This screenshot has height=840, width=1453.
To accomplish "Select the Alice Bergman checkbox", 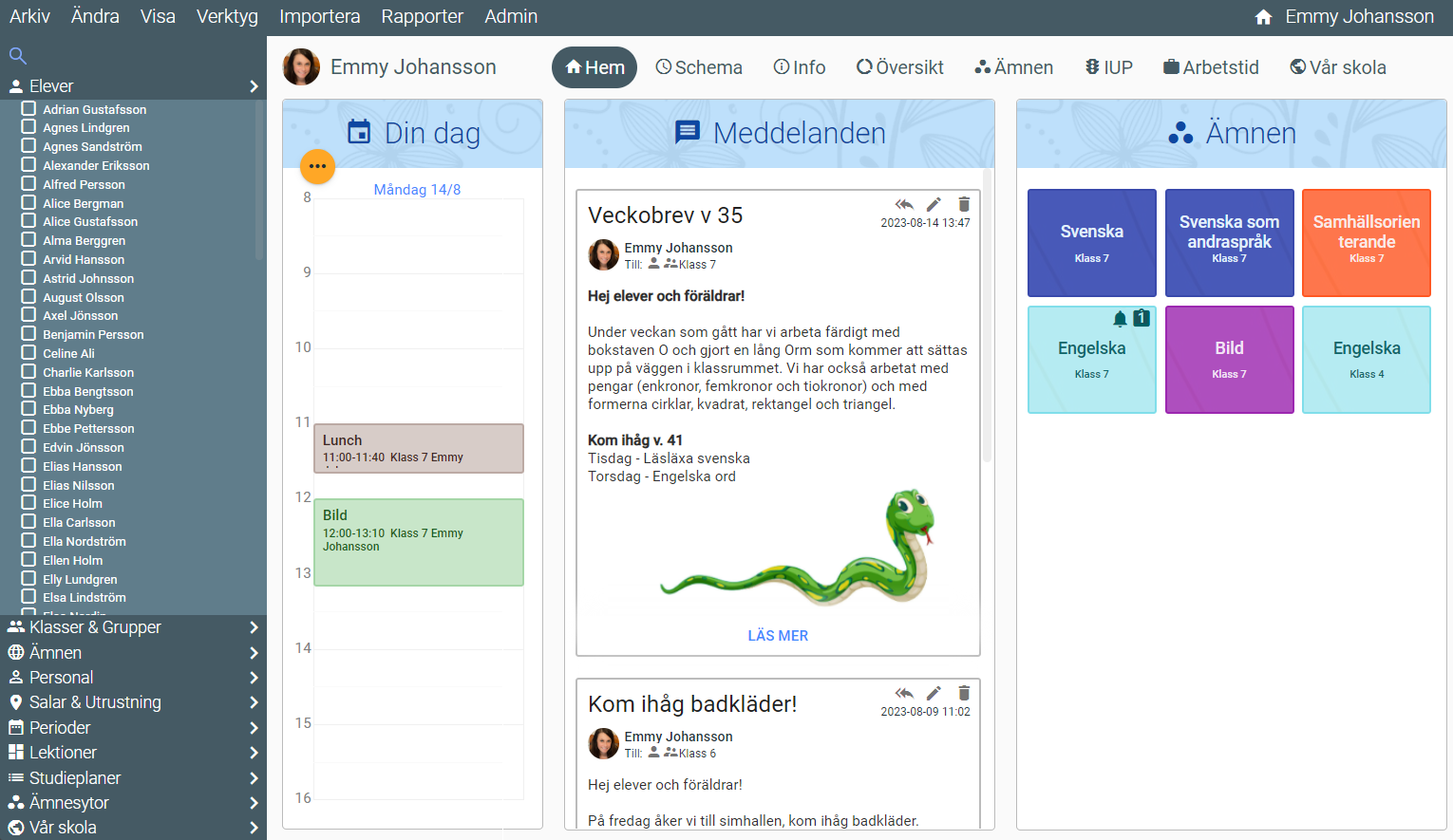I will [x=29, y=203].
